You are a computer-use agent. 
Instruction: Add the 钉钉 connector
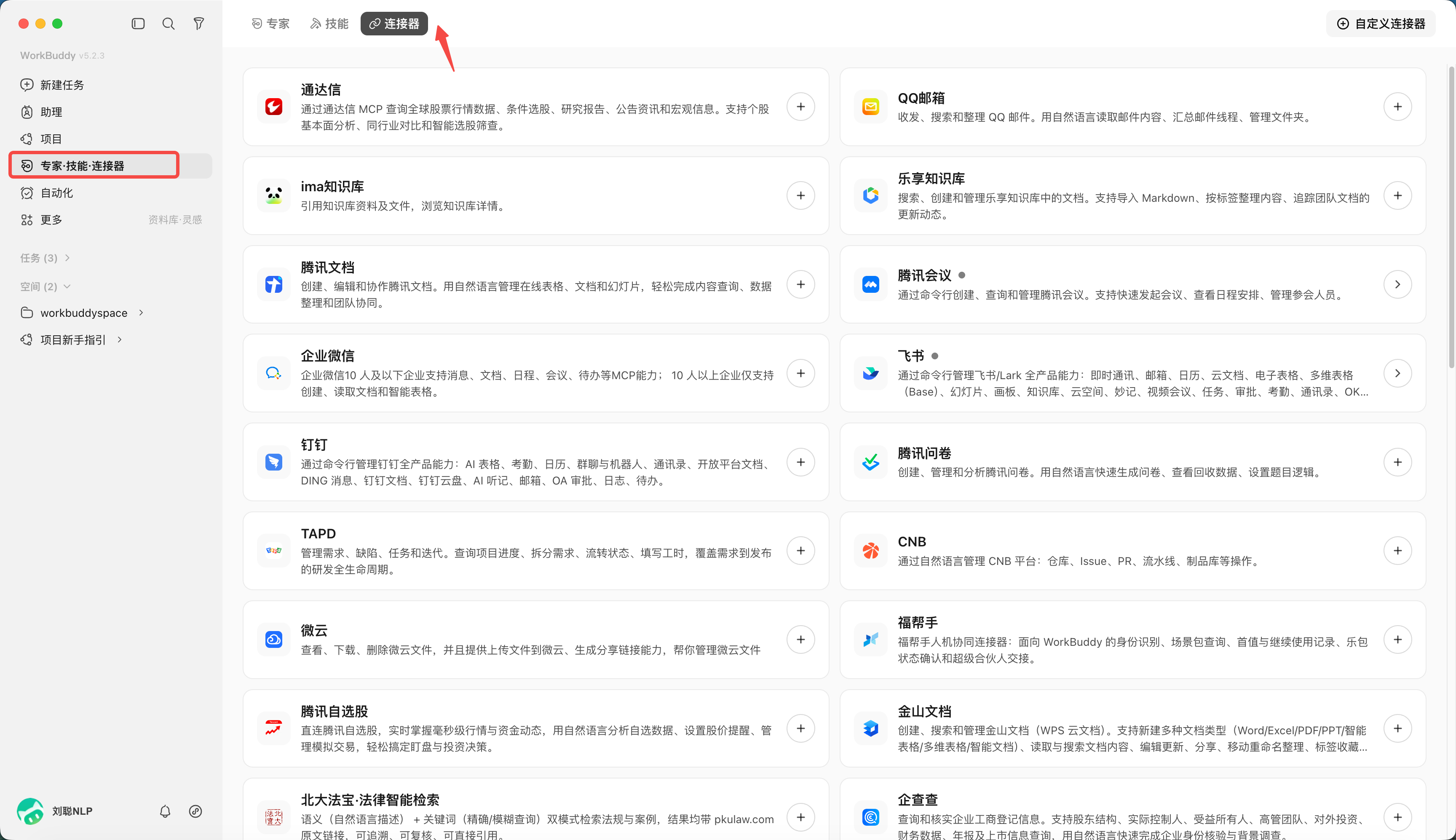click(x=801, y=462)
